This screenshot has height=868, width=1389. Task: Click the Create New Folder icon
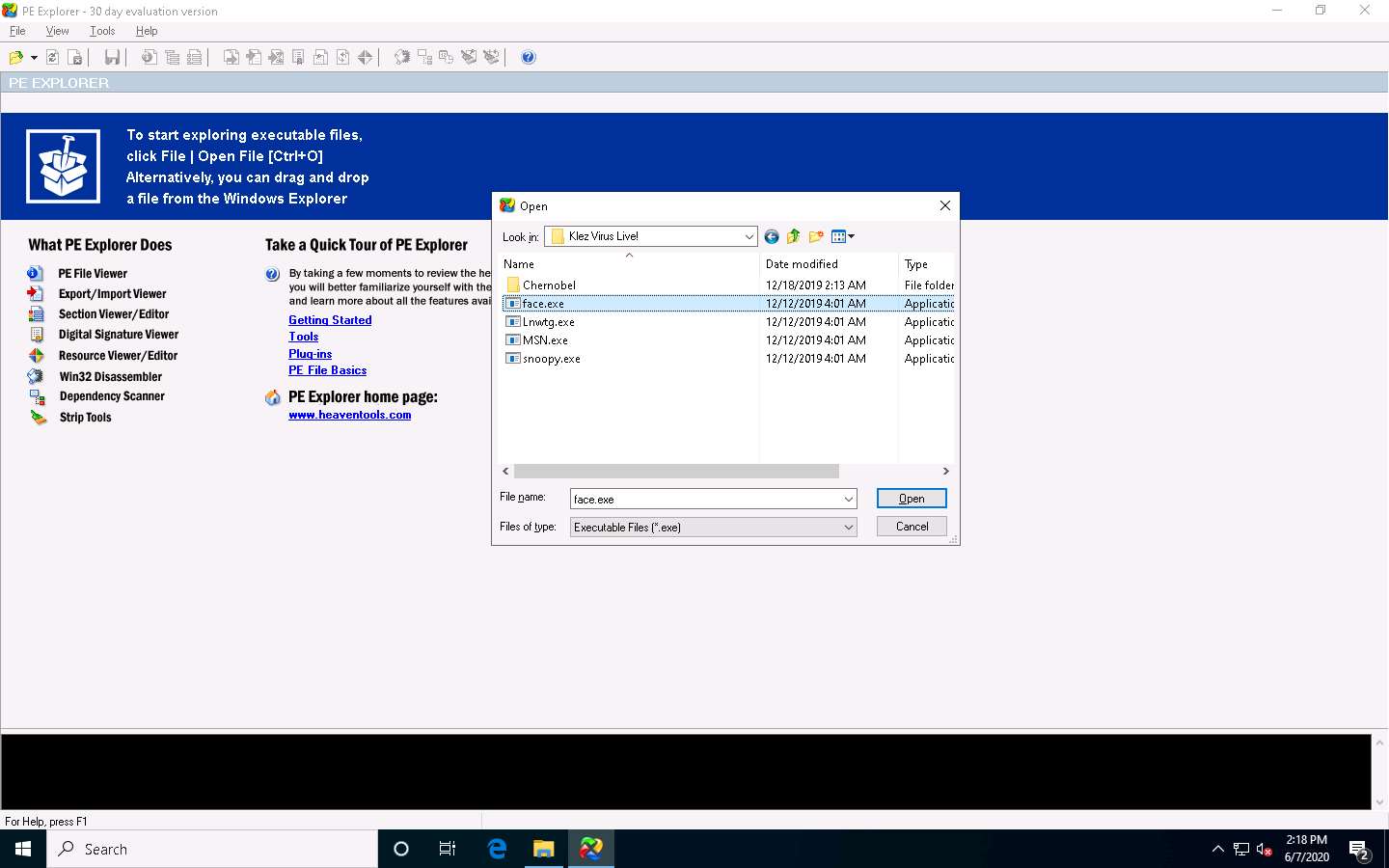pyautogui.click(x=816, y=236)
